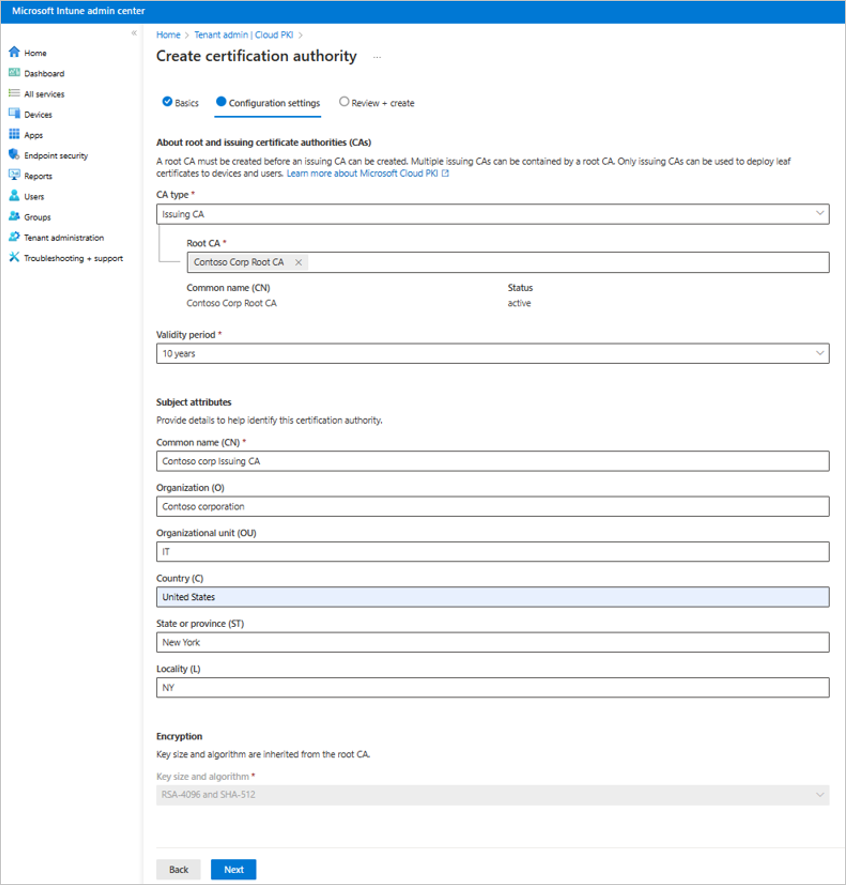Viewport: 846px width, 885px height.
Task: Click the Reports icon in sidebar
Action: coord(14,176)
